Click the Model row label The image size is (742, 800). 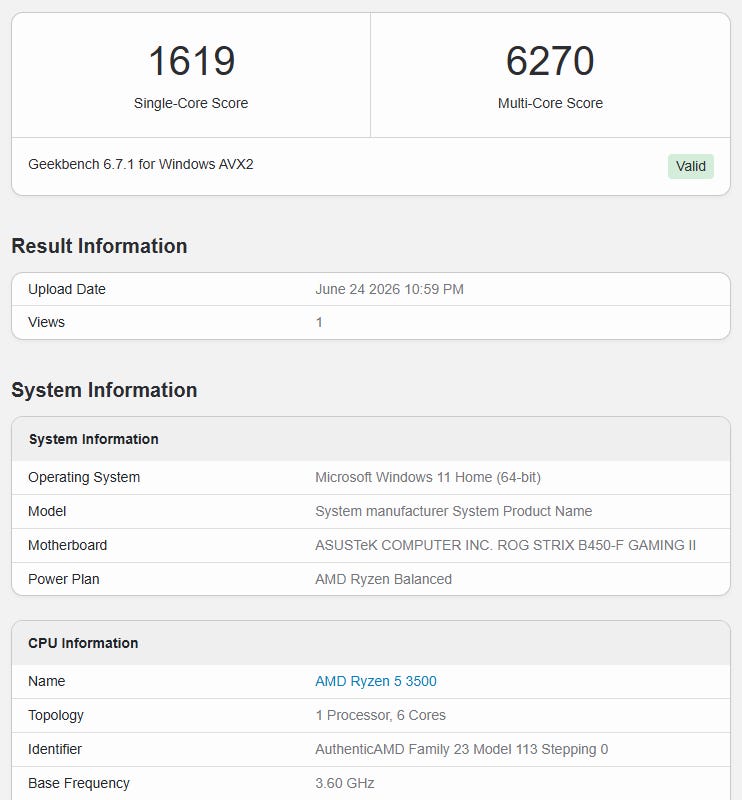tap(47, 511)
